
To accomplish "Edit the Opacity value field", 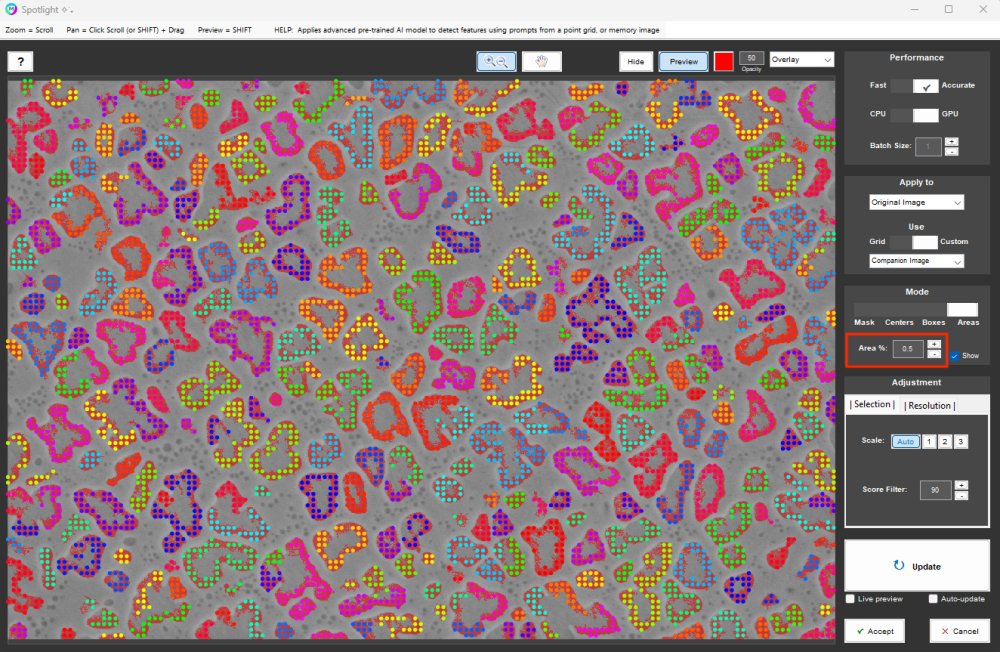I will coord(751,58).
